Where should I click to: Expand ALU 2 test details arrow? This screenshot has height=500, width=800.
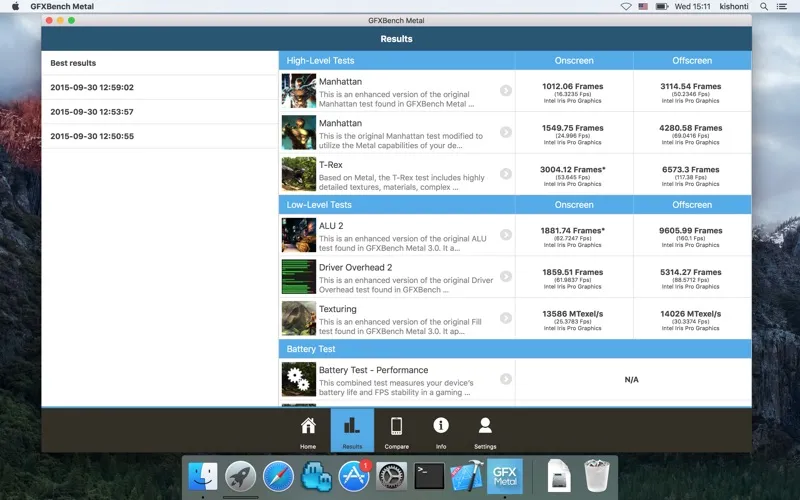pos(506,234)
